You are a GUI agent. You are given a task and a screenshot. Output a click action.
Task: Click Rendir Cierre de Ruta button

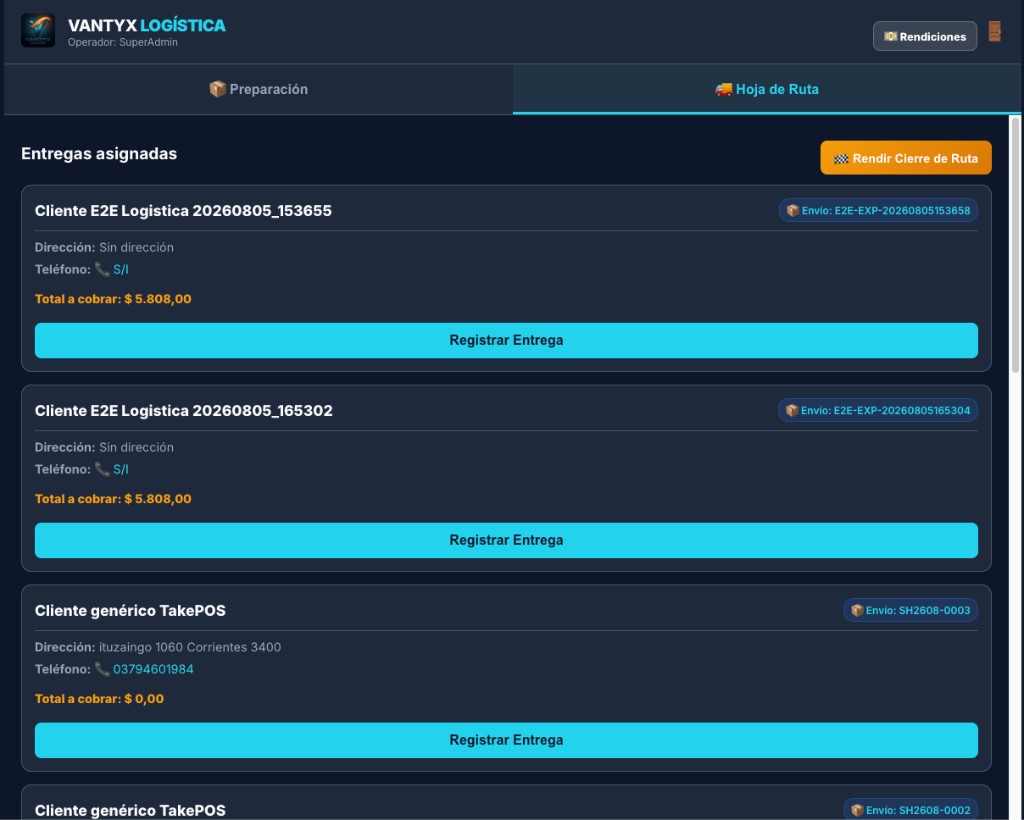[906, 158]
